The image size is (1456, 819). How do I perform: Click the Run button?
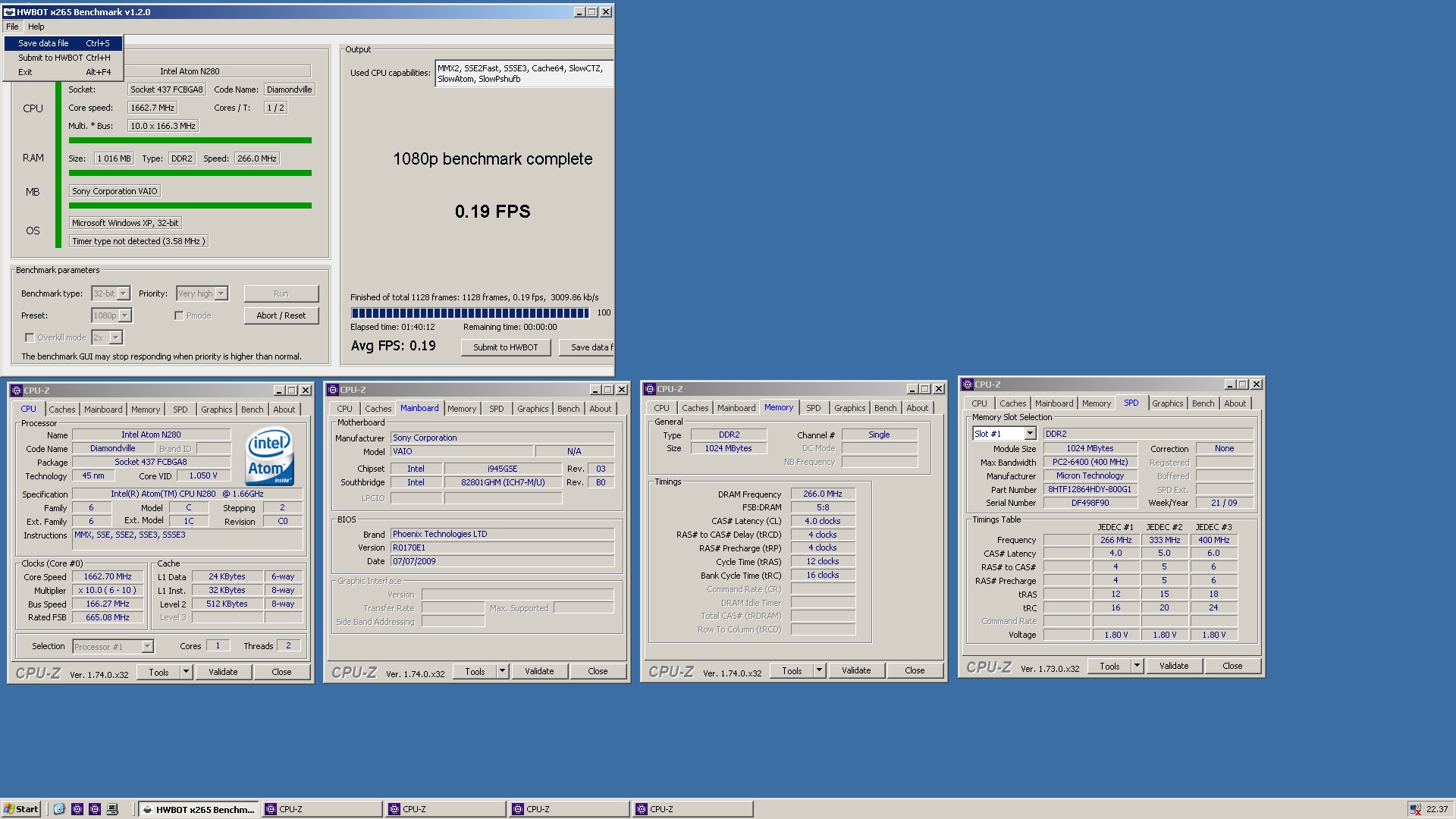(x=281, y=293)
